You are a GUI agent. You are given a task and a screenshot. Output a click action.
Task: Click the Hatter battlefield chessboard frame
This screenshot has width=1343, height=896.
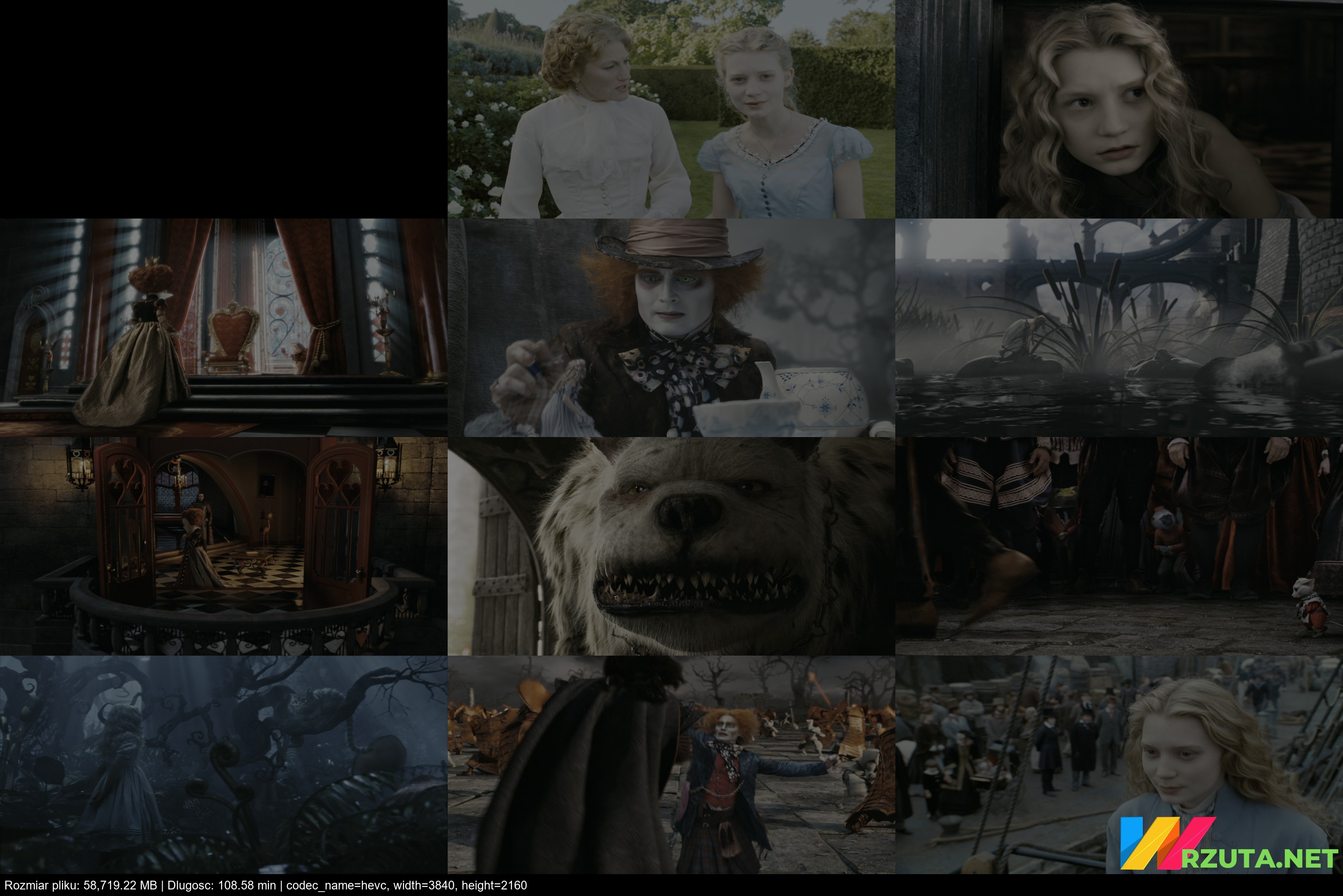pos(671,764)
